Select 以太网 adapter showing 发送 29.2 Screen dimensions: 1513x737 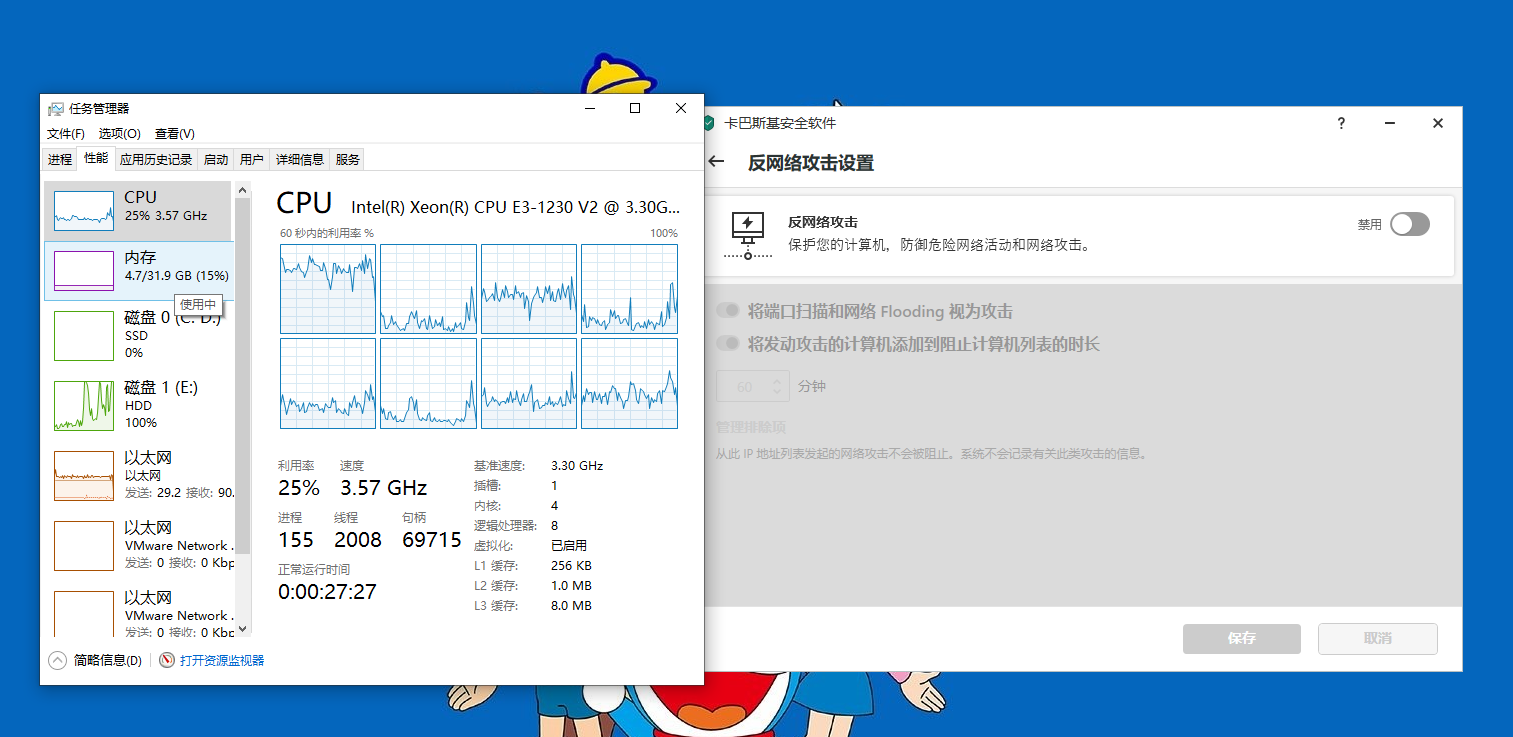coord(139,475)
